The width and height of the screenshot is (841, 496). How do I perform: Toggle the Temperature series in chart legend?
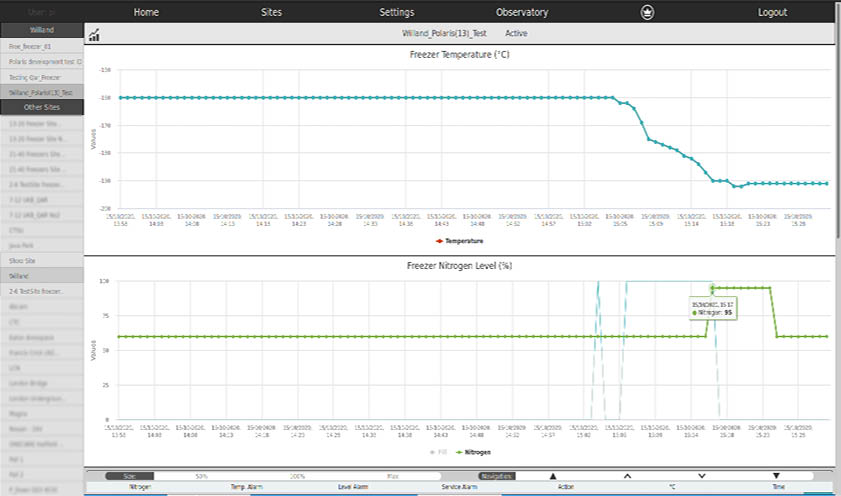tap(459, 241)
